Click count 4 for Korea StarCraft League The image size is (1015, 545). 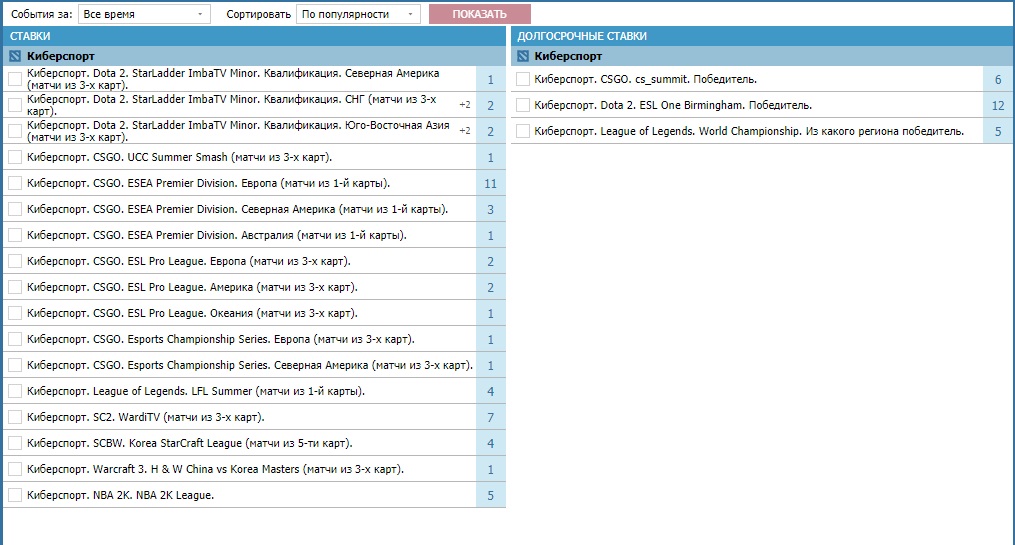(x=491, y=443)
